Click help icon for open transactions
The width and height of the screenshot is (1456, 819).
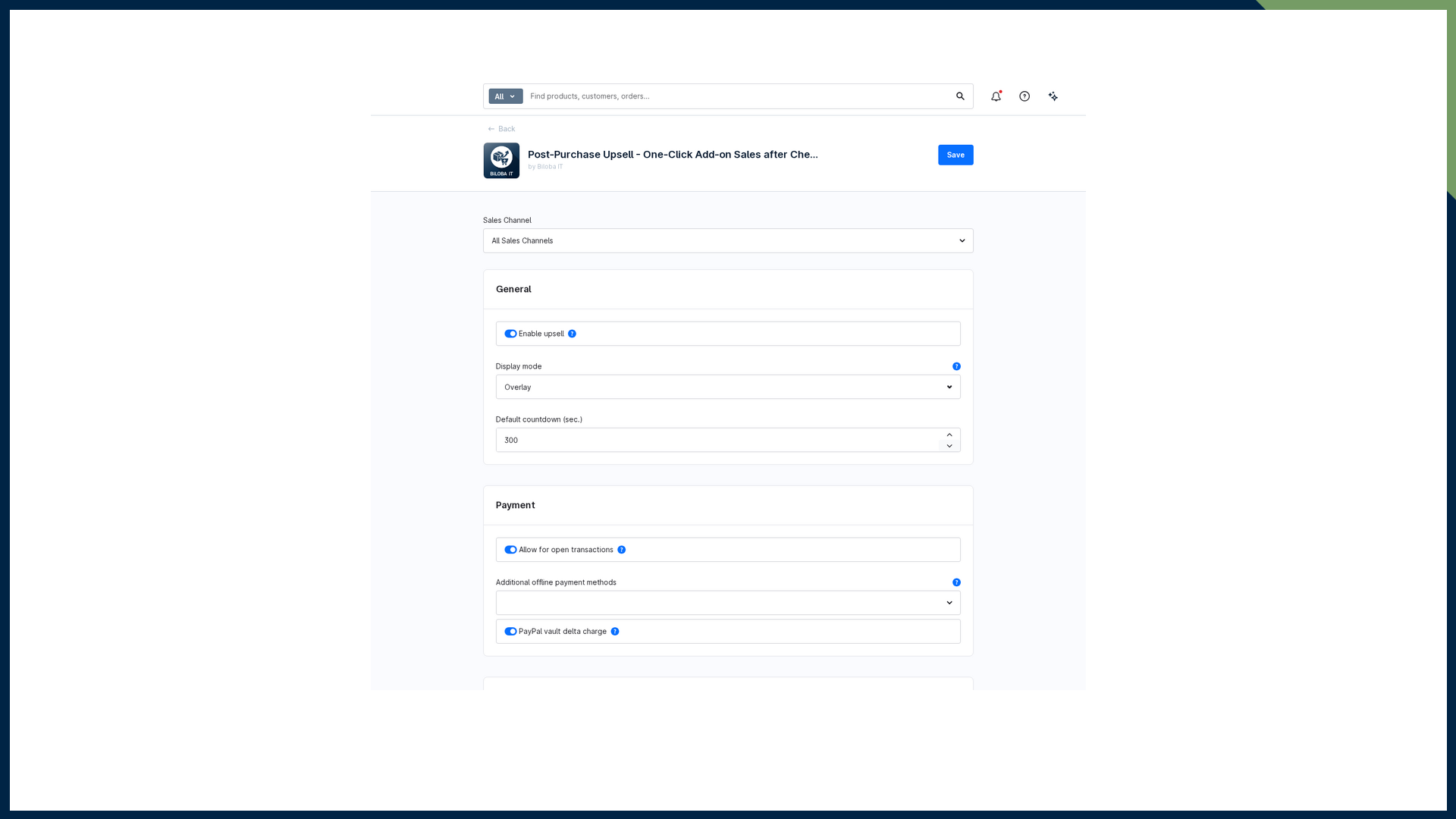pos(621,550)
